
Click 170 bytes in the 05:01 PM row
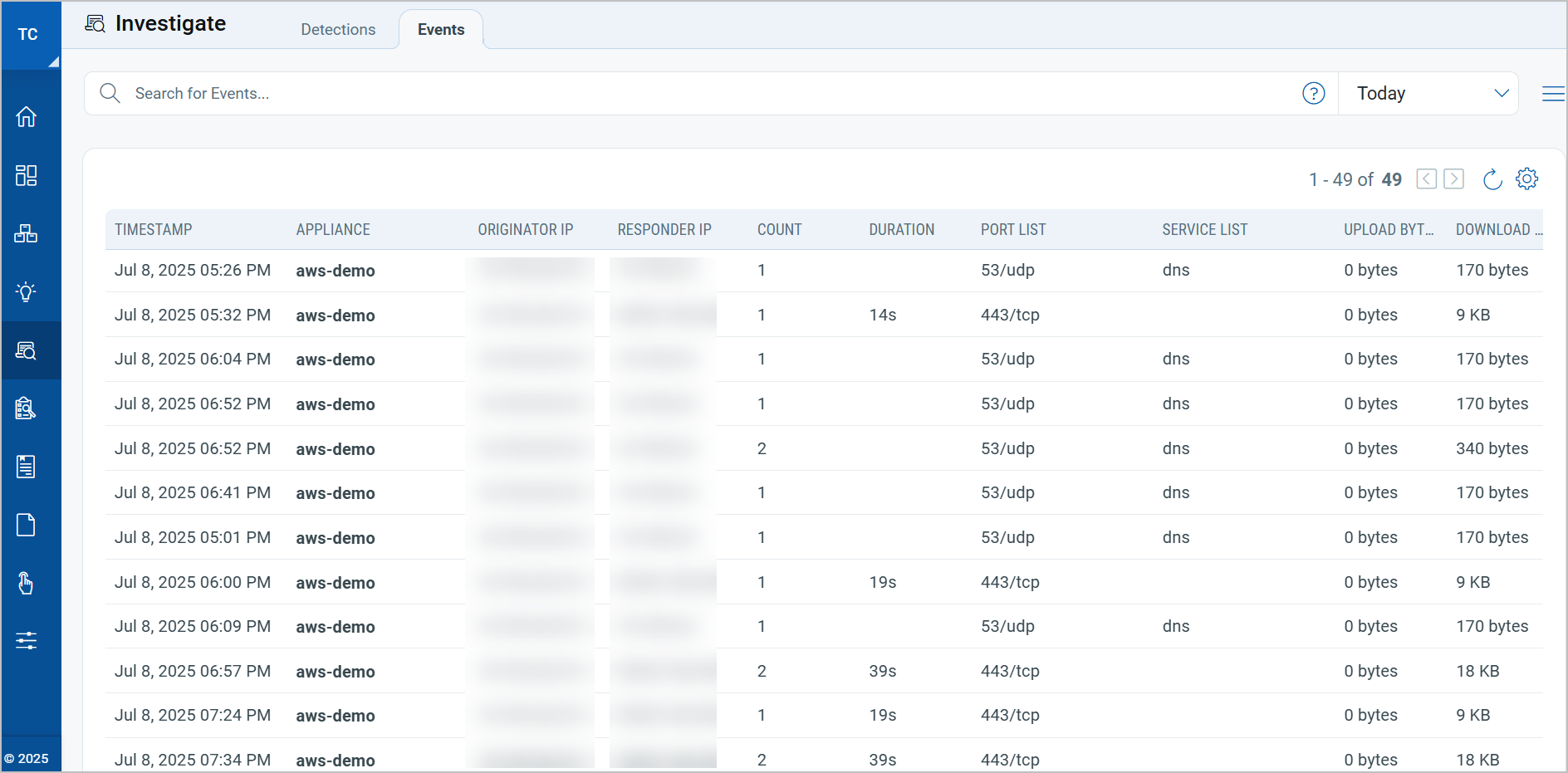(1492, 537)
